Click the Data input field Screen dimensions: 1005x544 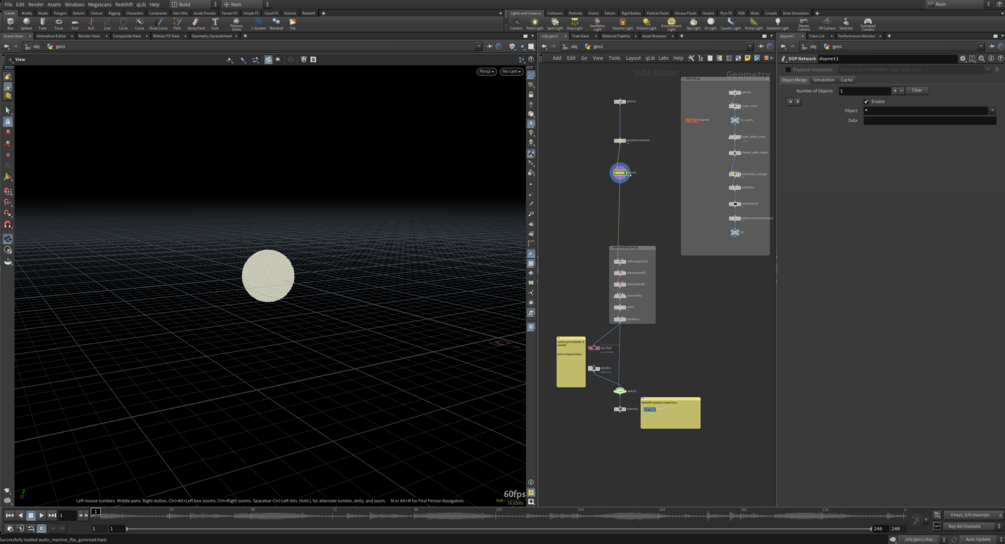(x=929, y=120)
